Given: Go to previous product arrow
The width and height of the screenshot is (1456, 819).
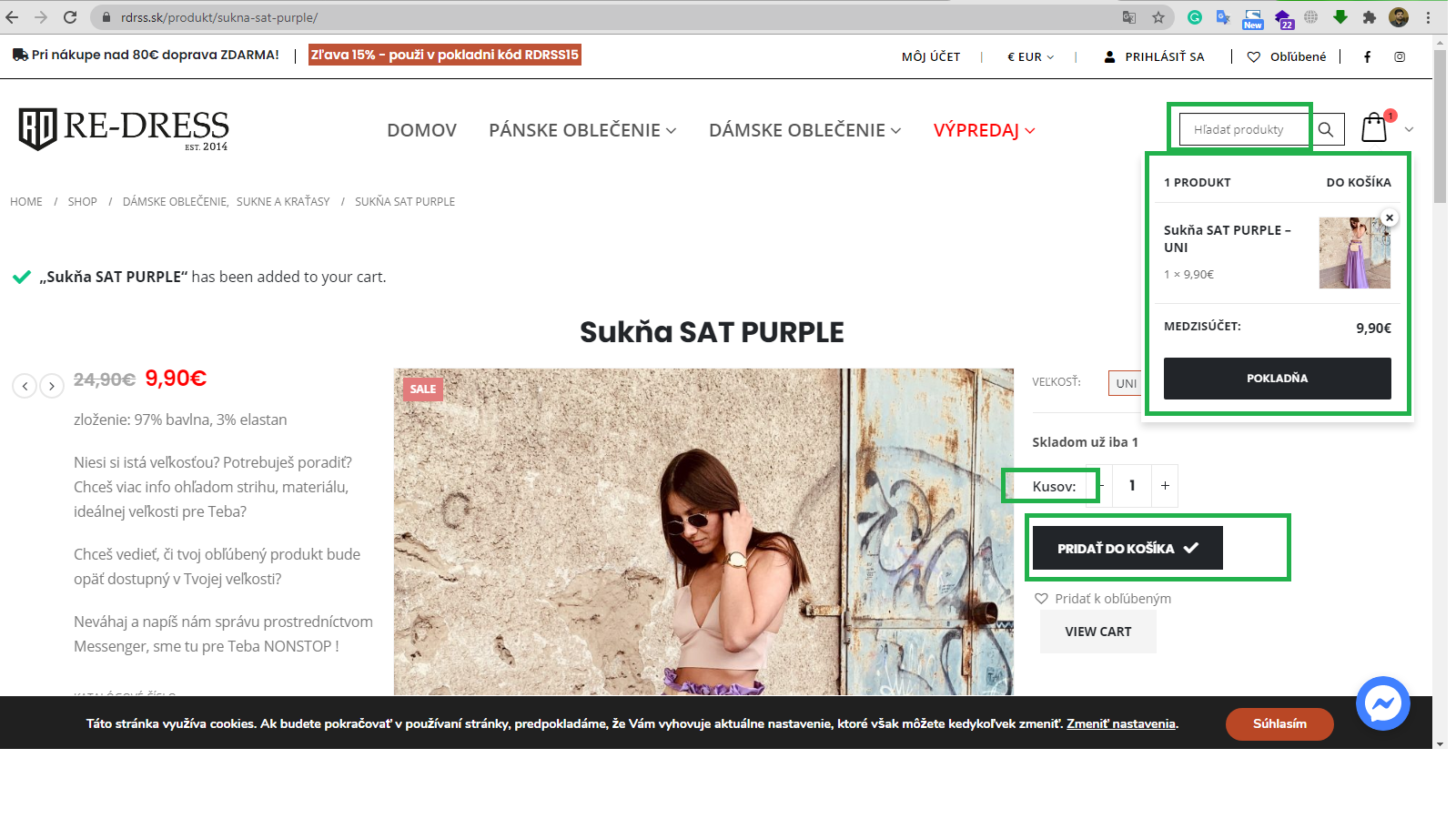Looking at the screenshot, I should click(x=25, y=386).
